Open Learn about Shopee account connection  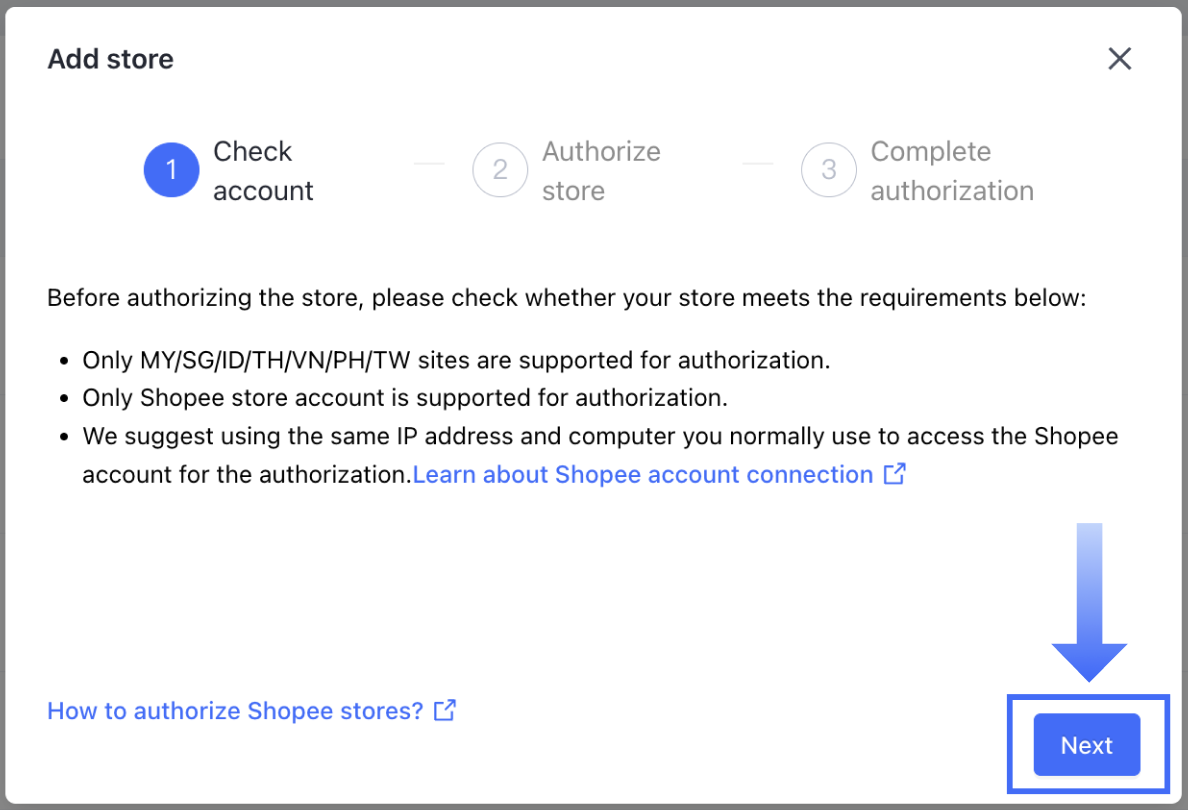point(644,474)
